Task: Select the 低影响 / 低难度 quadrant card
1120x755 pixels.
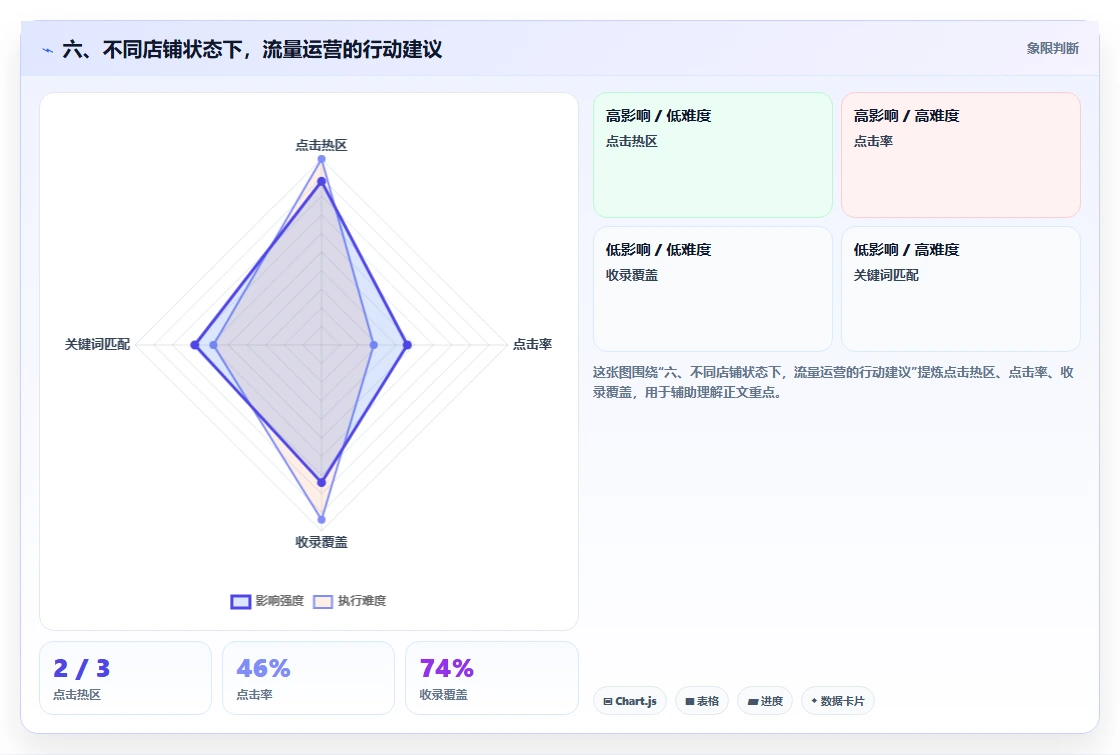Action: 713,289
